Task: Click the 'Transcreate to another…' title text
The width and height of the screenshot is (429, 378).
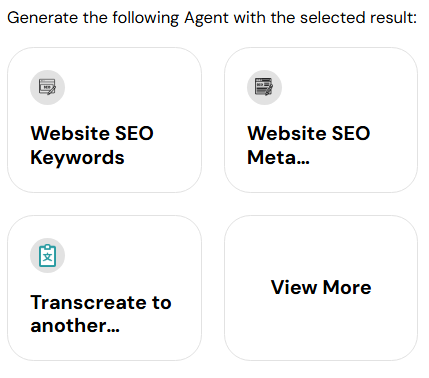Action: [101, 314]
